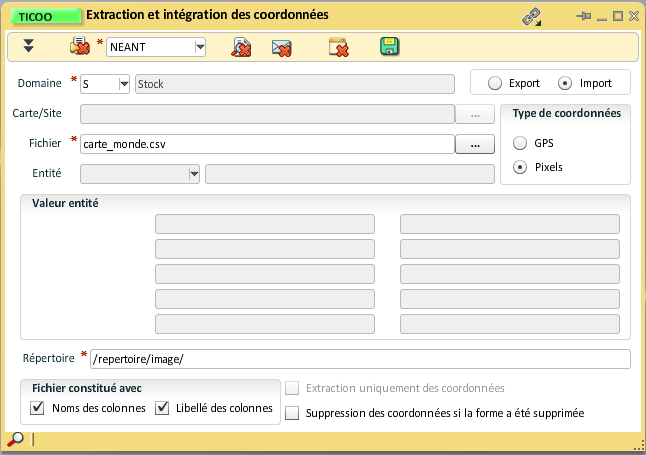This screenshot has width=646, height=455.
Task: Click the pin icon in title bar
Action: [x=584, y=17]
